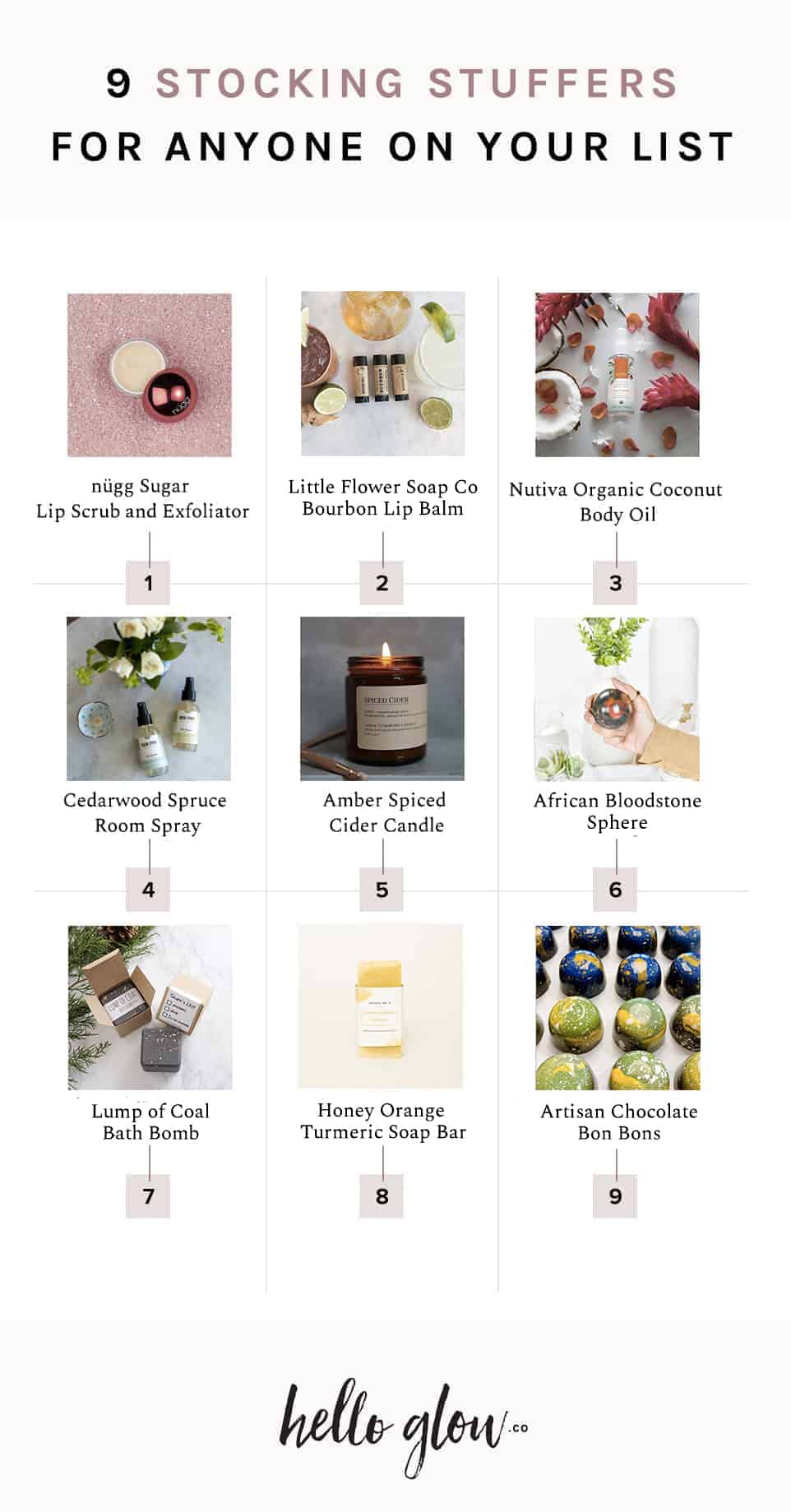Open the Honey Orange Turmeric Soap Bar photo
This screenshot has height=1512, width=791.
(x=381, y=1006)
